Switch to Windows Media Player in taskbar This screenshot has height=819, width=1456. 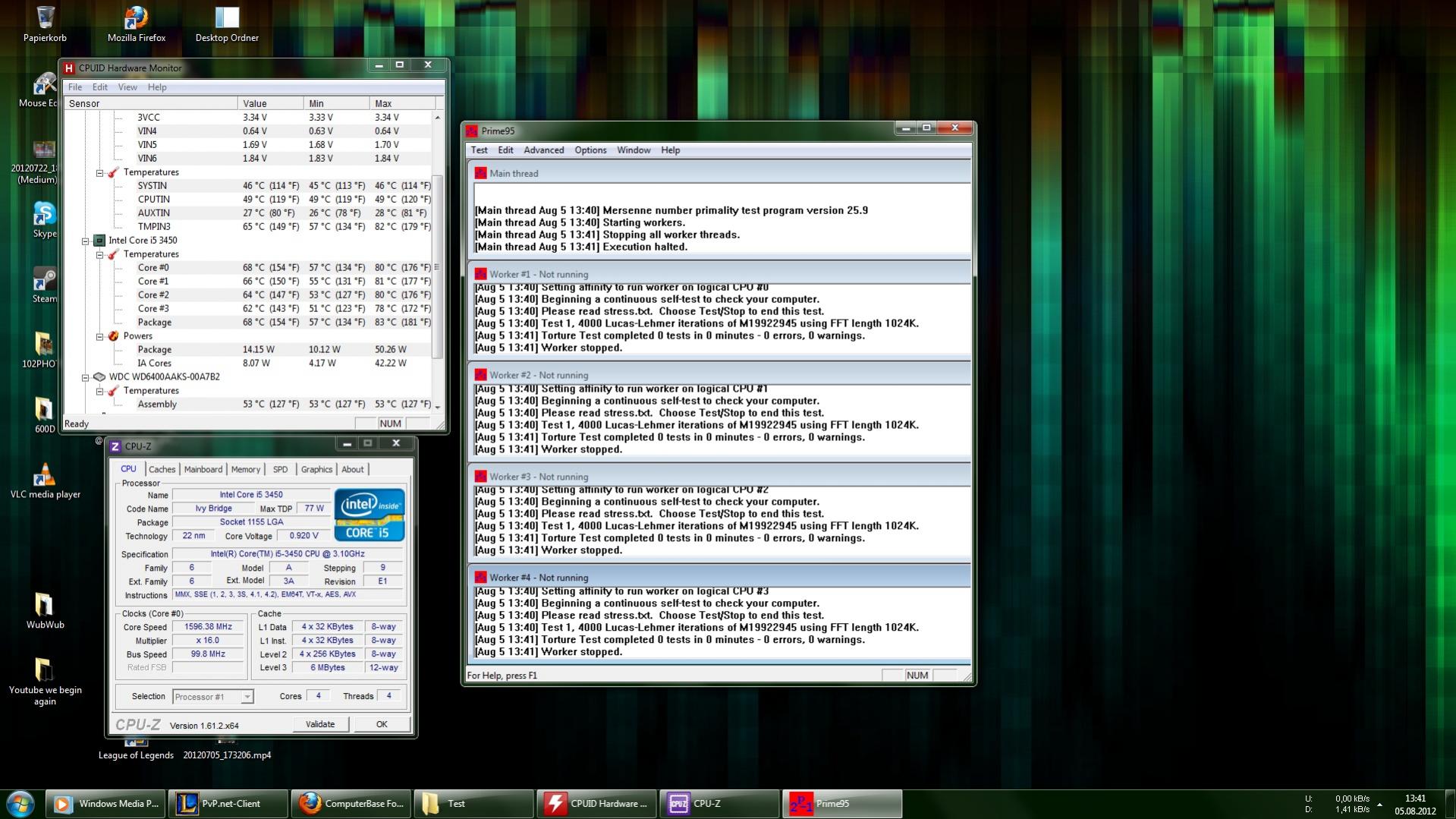tap(105, 804)
